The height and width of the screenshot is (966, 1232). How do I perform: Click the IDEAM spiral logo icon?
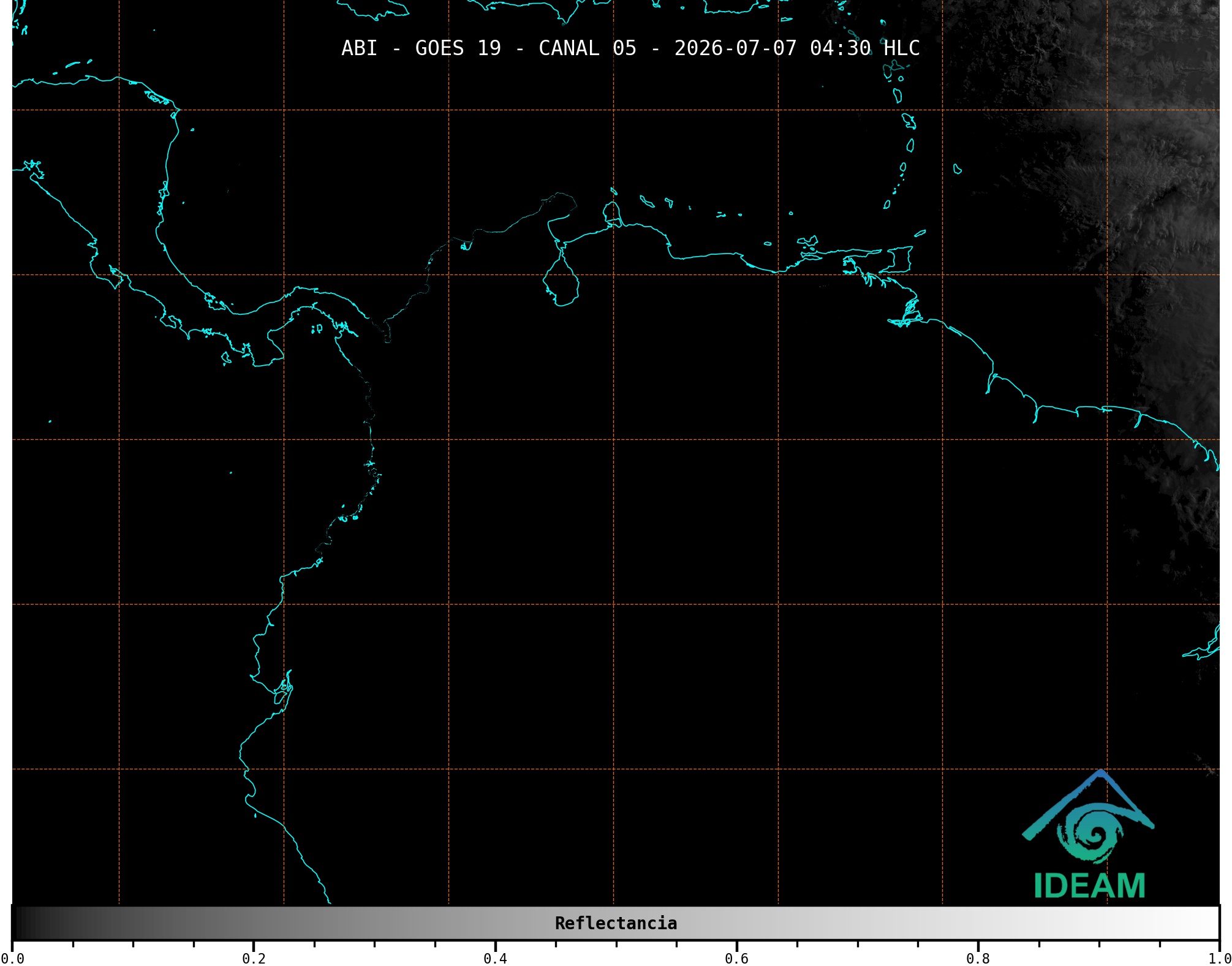click(1088, 817)
